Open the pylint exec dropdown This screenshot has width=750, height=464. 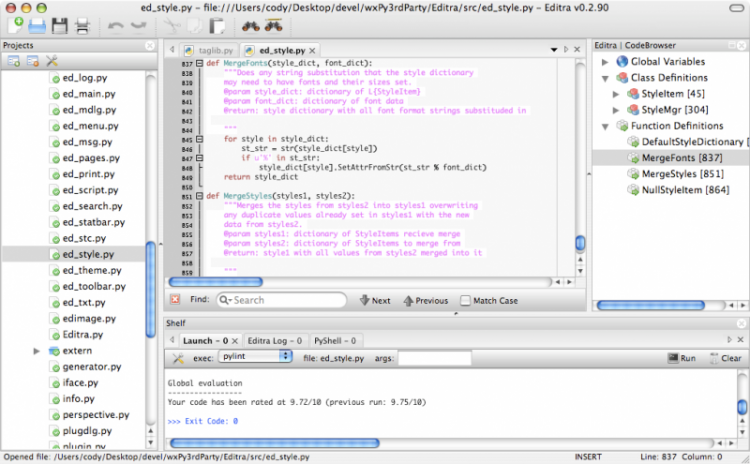(255, 356)
